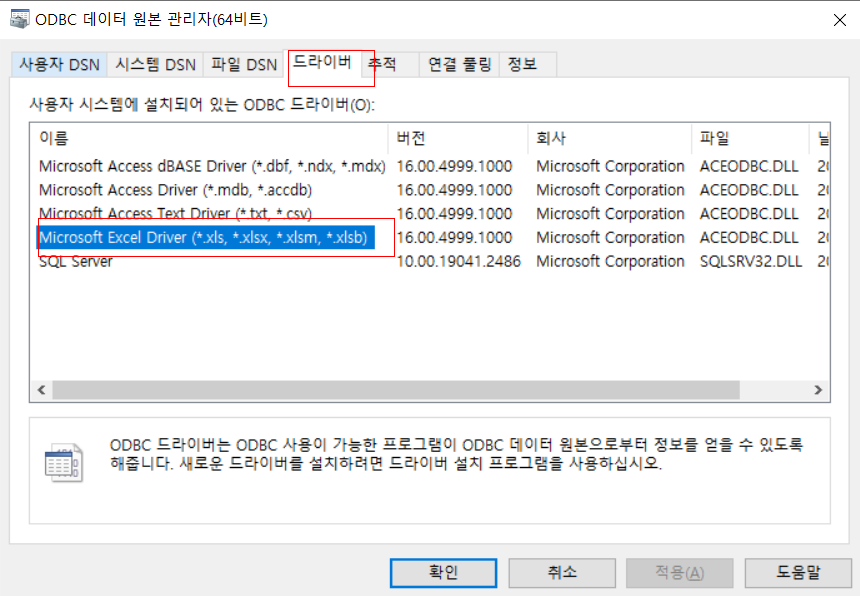
Task: Switch to the 연결 풀링 tab
Action: pos(459,65)
